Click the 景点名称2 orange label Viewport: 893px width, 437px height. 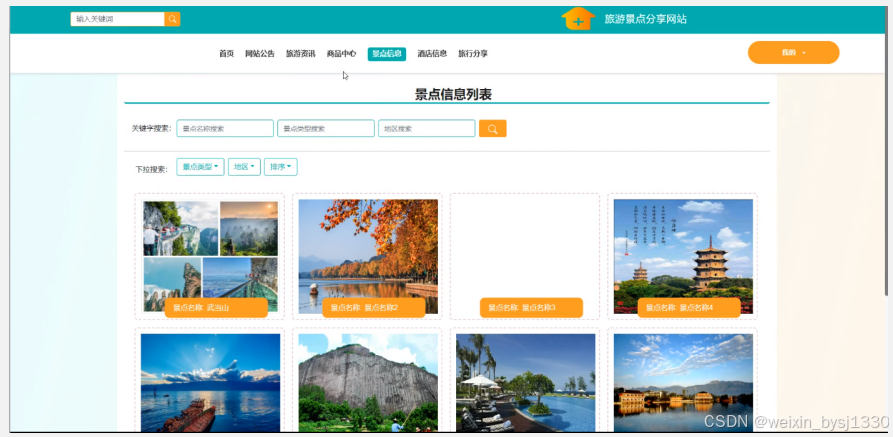click(374, 308)
